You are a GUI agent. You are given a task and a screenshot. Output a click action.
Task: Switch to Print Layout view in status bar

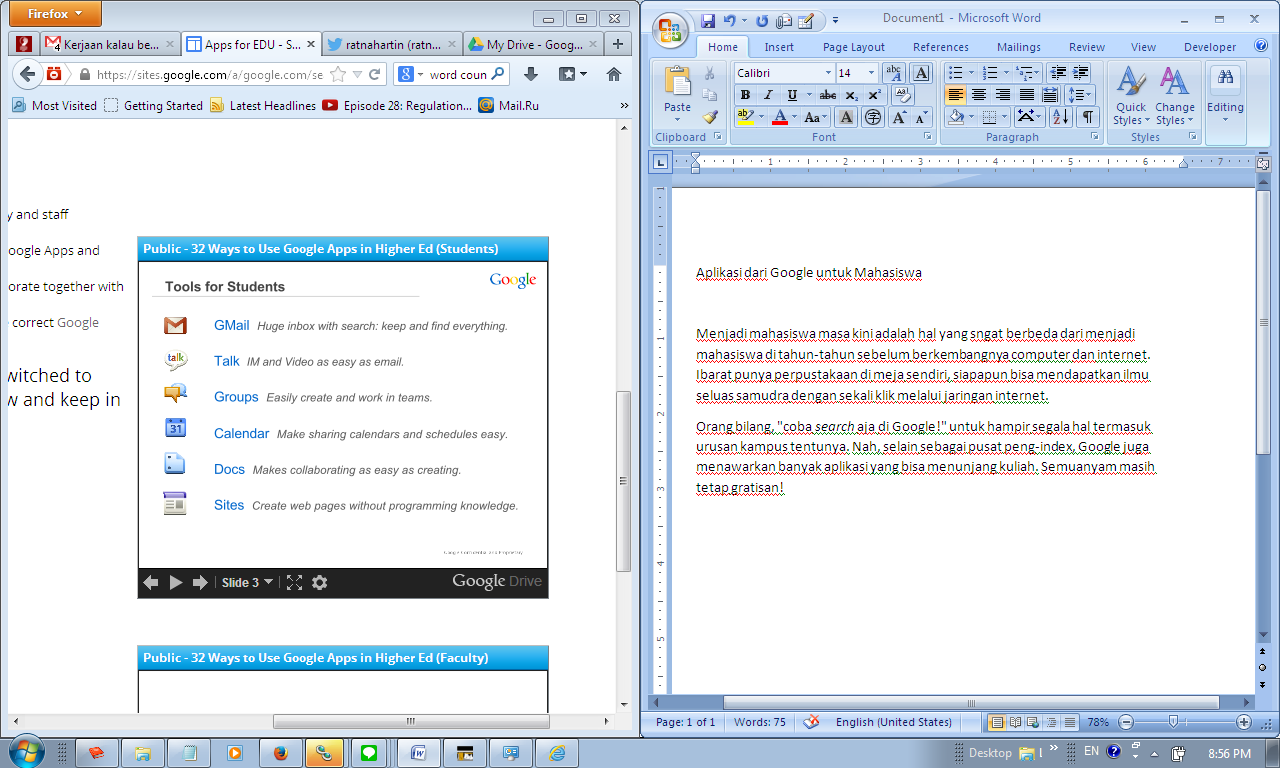[997, 722]
